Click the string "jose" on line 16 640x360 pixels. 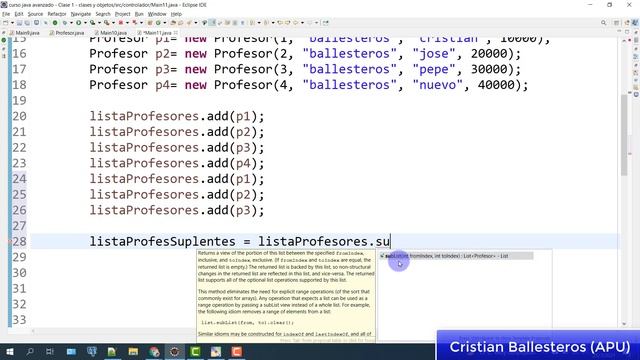tap(433, 53)
